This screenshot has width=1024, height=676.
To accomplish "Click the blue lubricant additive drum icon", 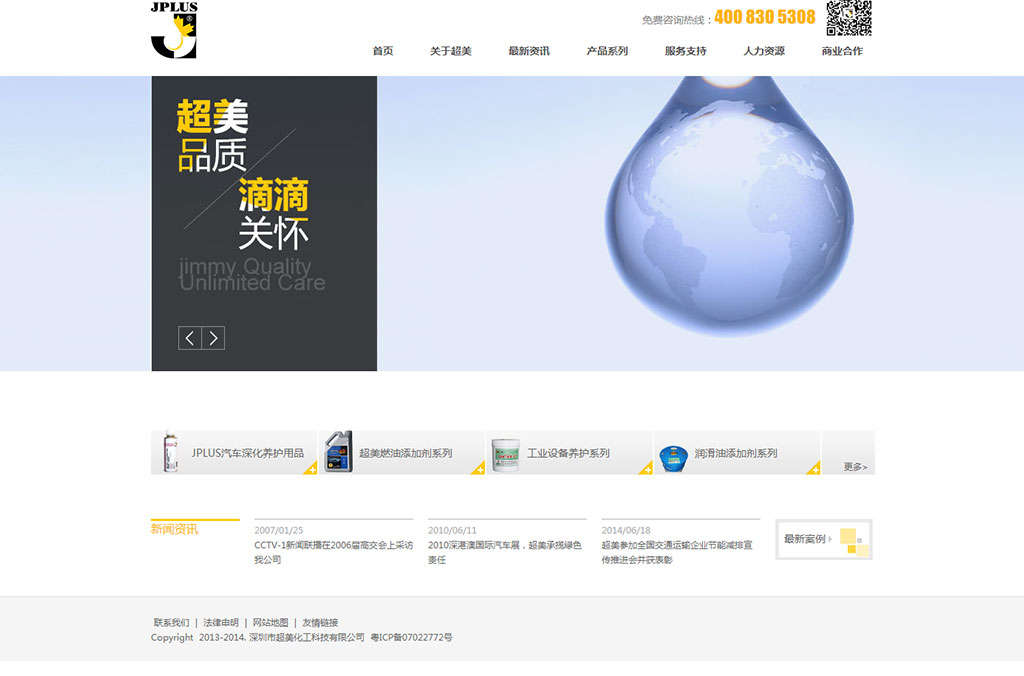I will 673,453.
